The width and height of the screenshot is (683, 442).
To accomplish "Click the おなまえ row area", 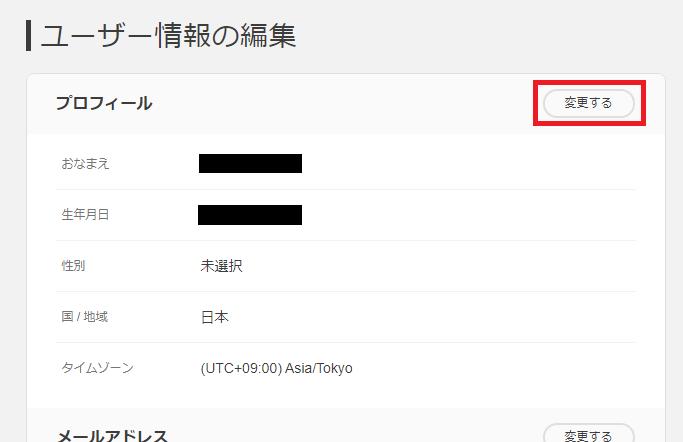I will click(346, 164).
